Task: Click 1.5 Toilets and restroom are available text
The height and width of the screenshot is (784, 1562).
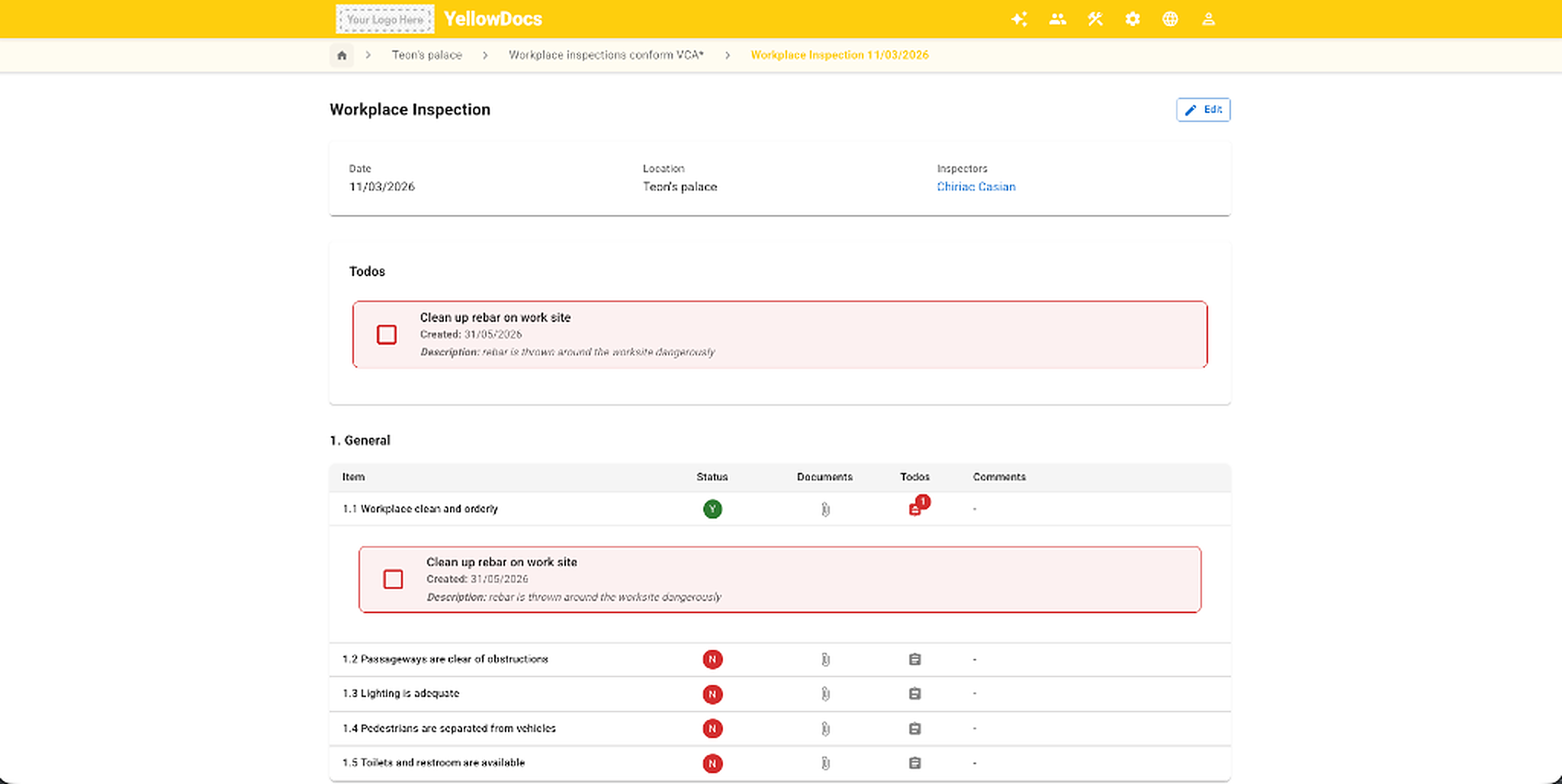Action: click(434, 763)
